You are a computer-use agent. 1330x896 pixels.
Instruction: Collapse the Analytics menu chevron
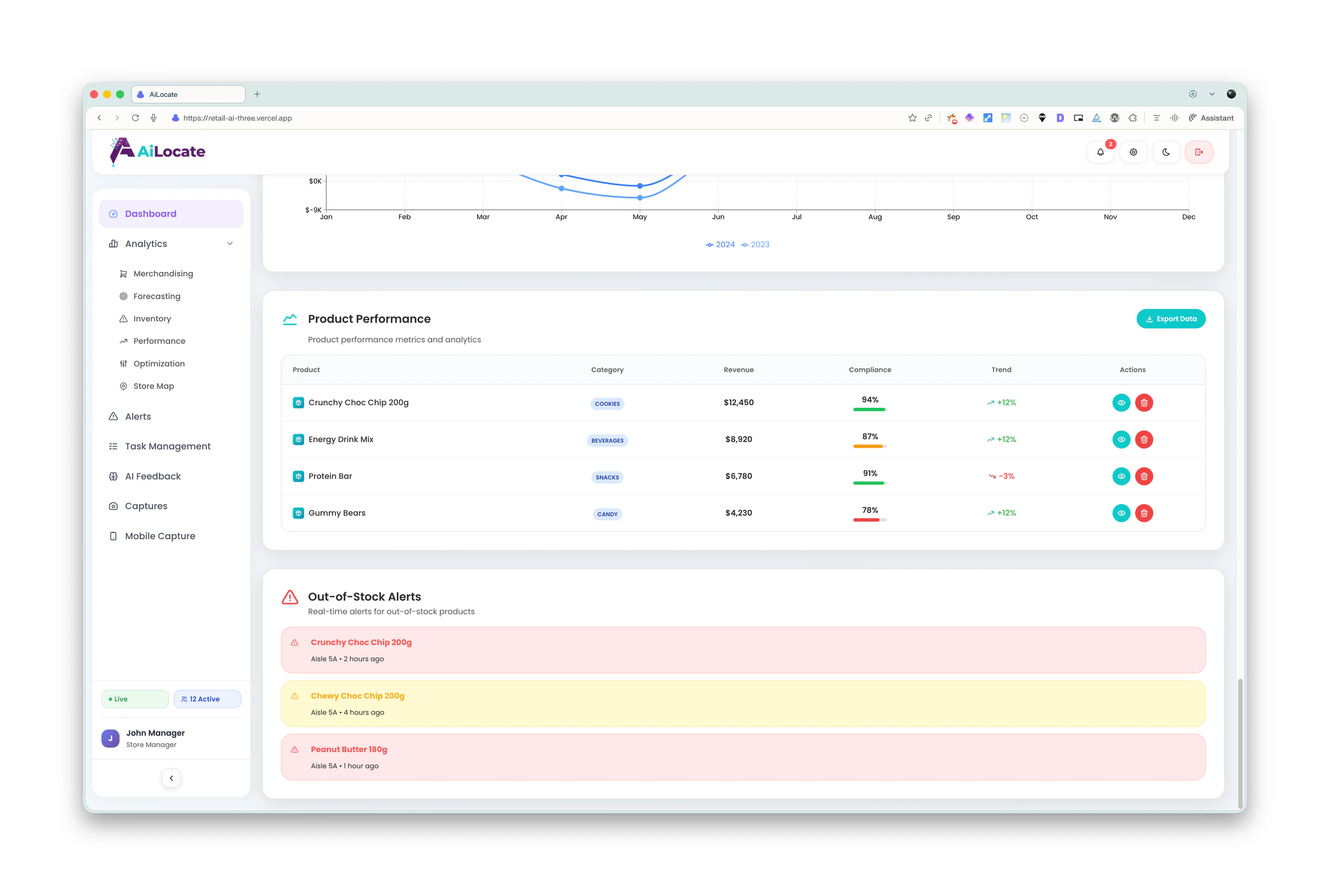[229, 244]
